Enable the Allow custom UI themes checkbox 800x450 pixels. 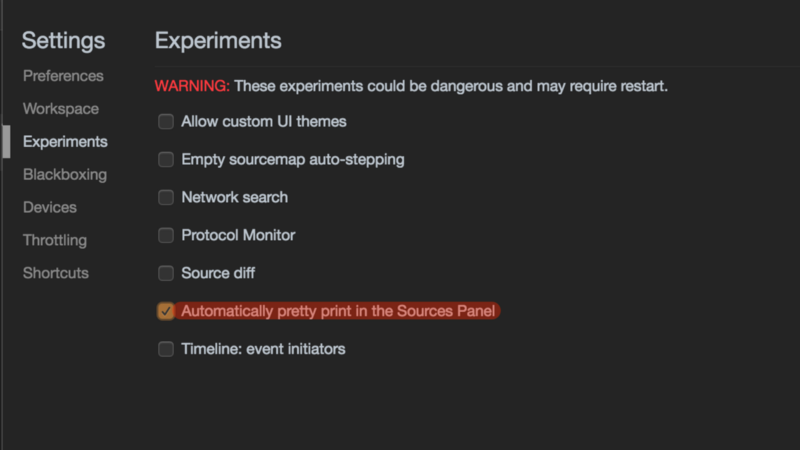click(166, 122)
